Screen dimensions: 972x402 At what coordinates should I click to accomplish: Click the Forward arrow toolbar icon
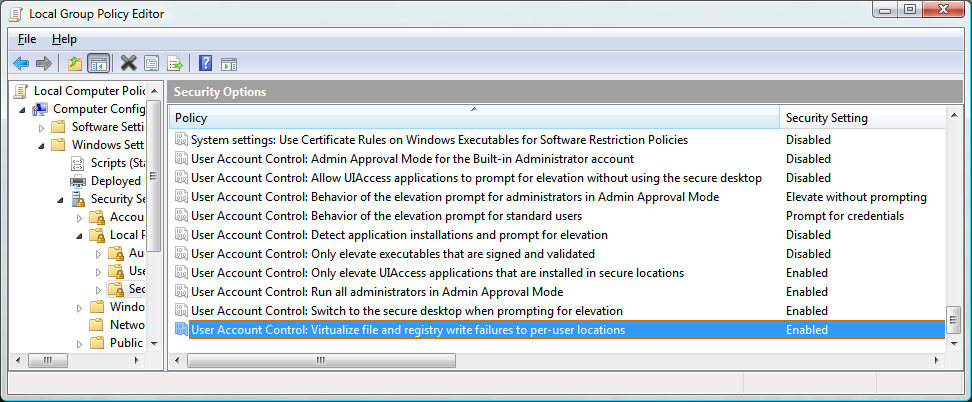tap(44, 63)
